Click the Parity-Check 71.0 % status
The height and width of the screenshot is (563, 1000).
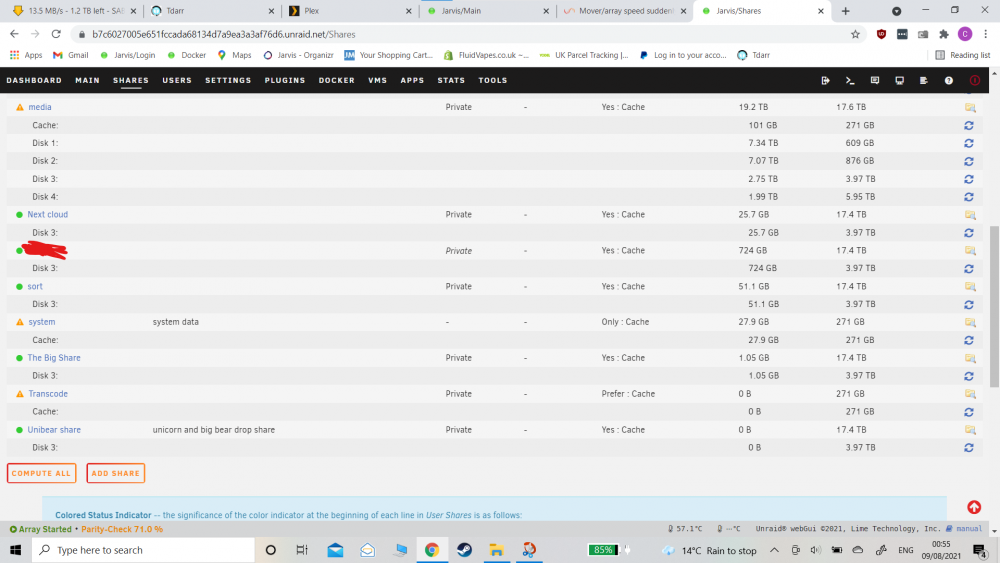point(122,529)
